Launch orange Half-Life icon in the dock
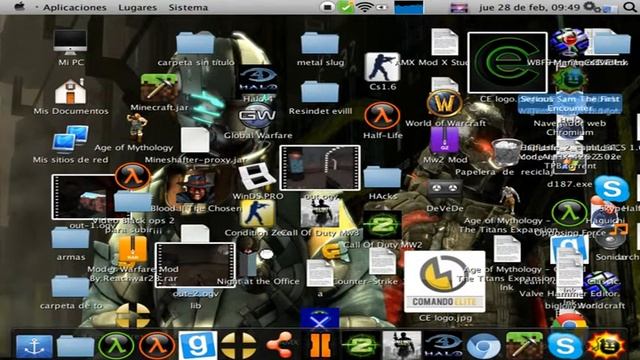Image resolution: width=640 pixels, height=360 pixels. coord(157,346)
